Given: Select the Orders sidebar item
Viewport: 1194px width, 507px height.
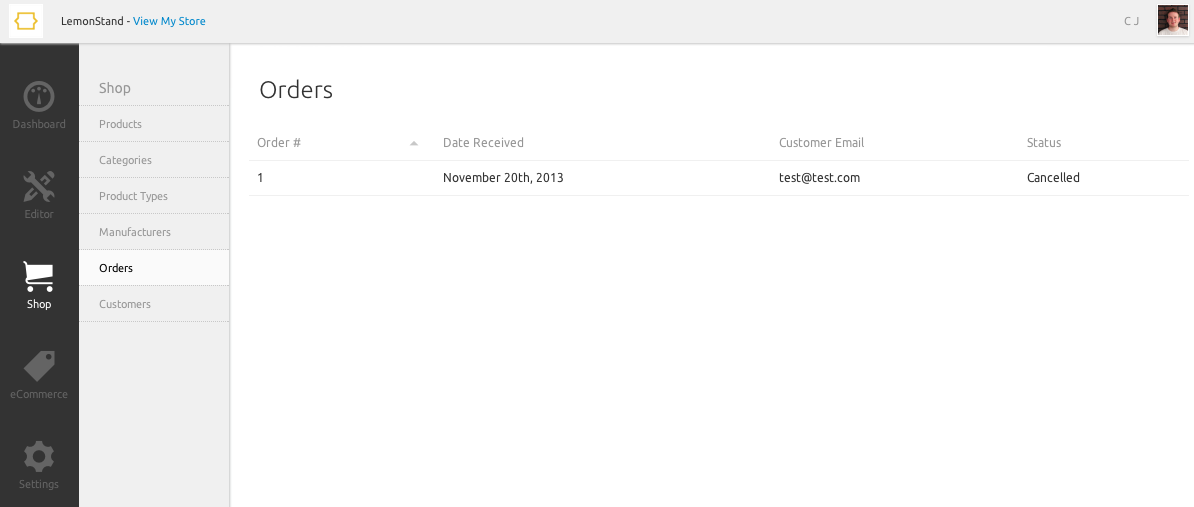Looking at the screenshot, I should coord(154,268).
